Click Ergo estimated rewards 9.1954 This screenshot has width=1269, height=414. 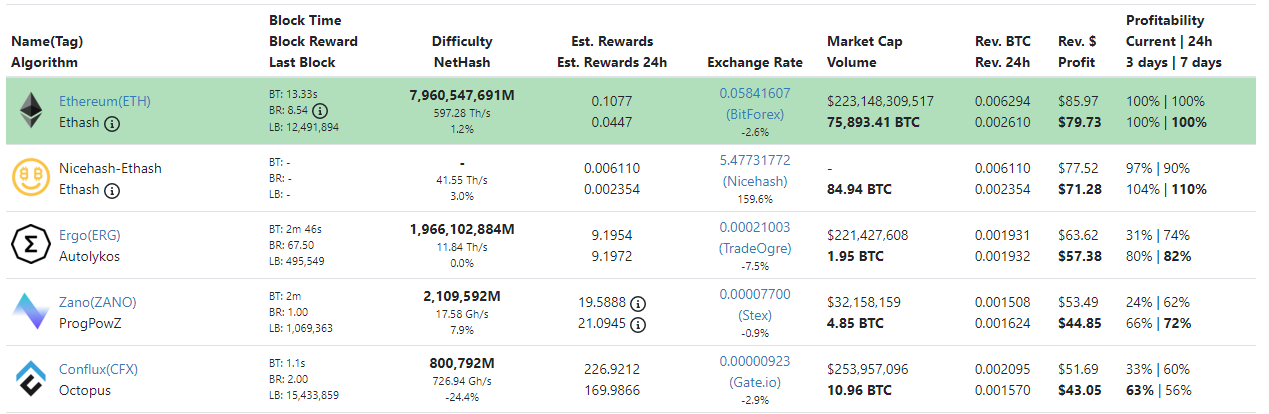612,235
